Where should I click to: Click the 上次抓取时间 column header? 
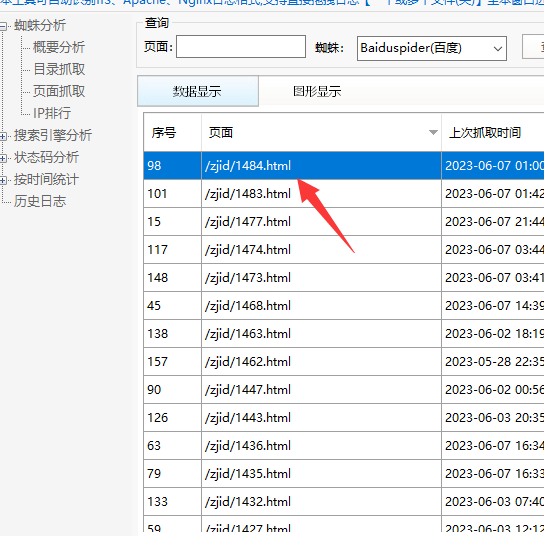493,133
